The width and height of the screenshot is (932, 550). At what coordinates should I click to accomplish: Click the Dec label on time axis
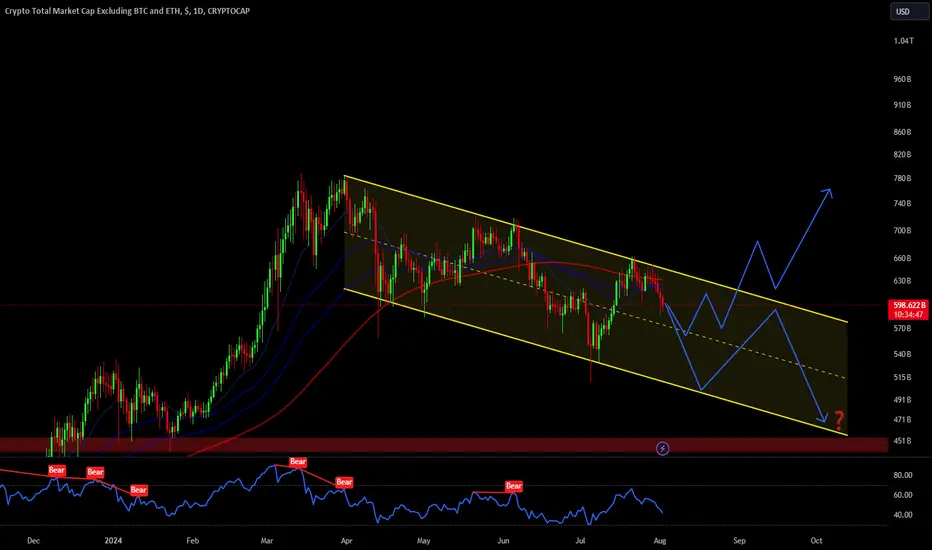(33, 540)
